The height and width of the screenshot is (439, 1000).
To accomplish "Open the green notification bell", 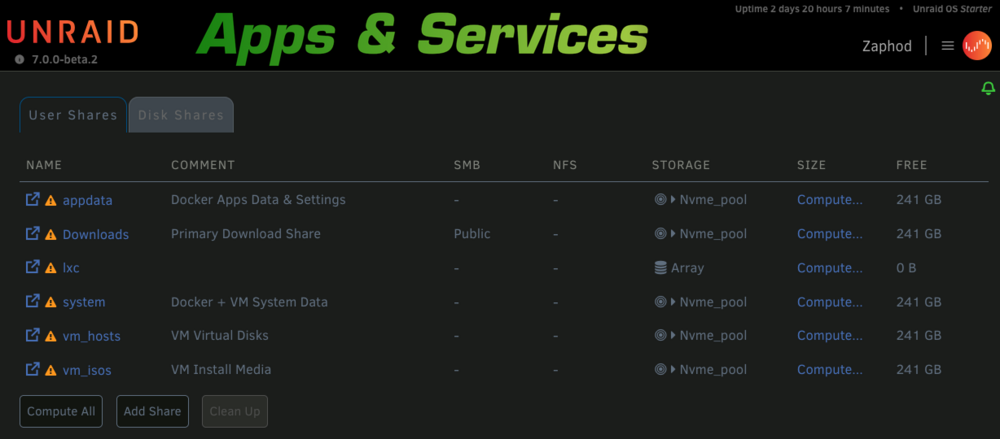I will (988, 88).
